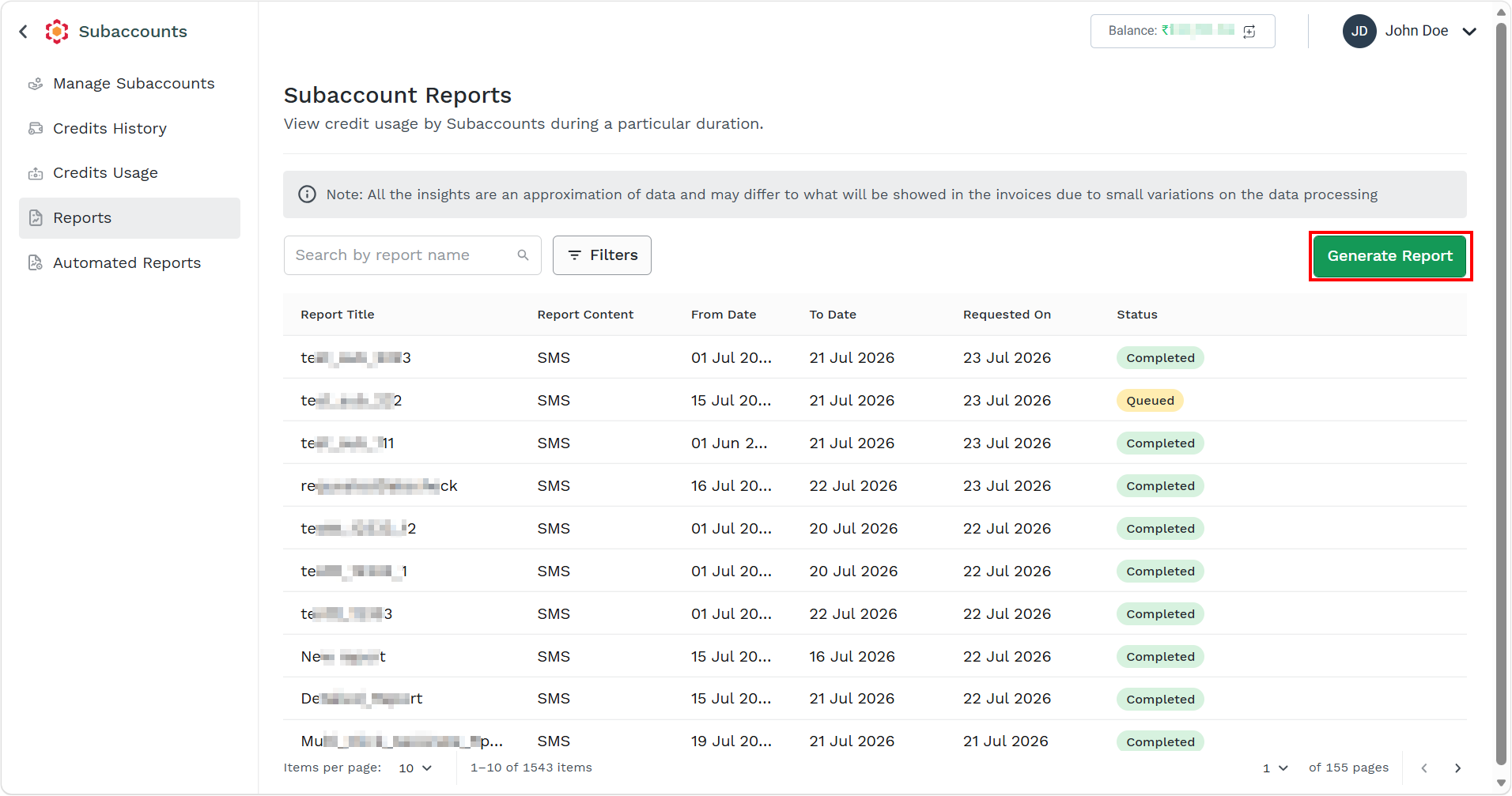Screen dimensions: 1512x796
Task: Go to the previous page arrow
Action: (1424, 768)
